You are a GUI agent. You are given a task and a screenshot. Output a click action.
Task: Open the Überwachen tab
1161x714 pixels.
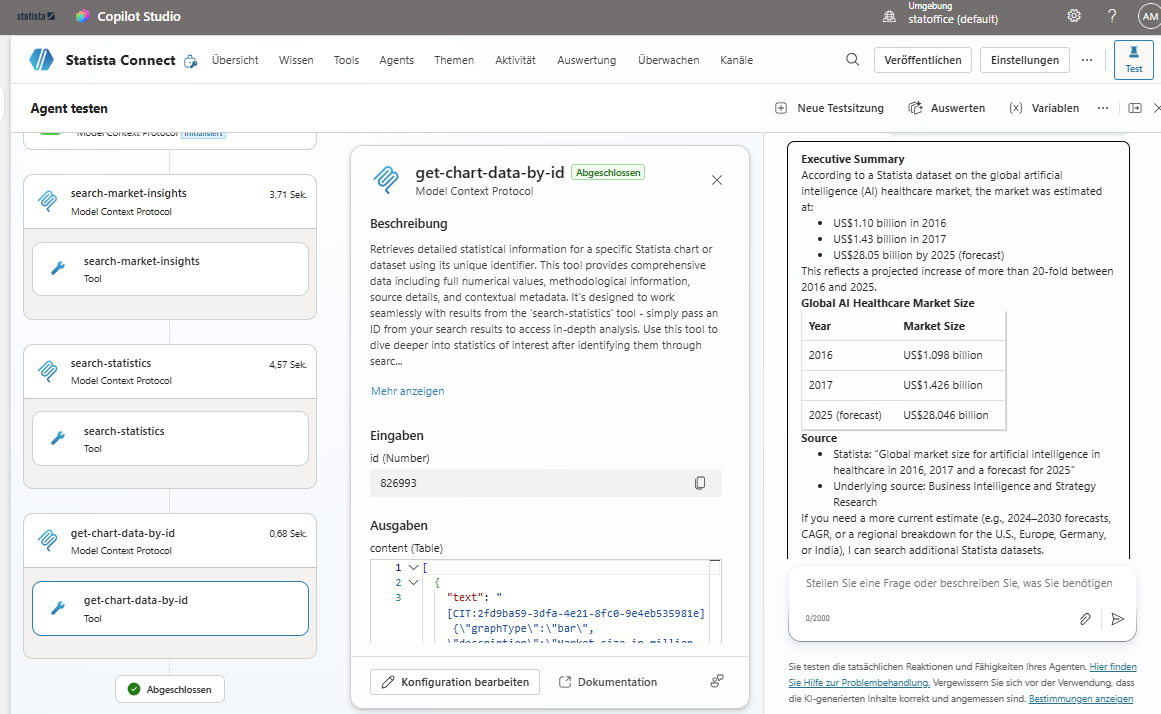tap(669, 60)
